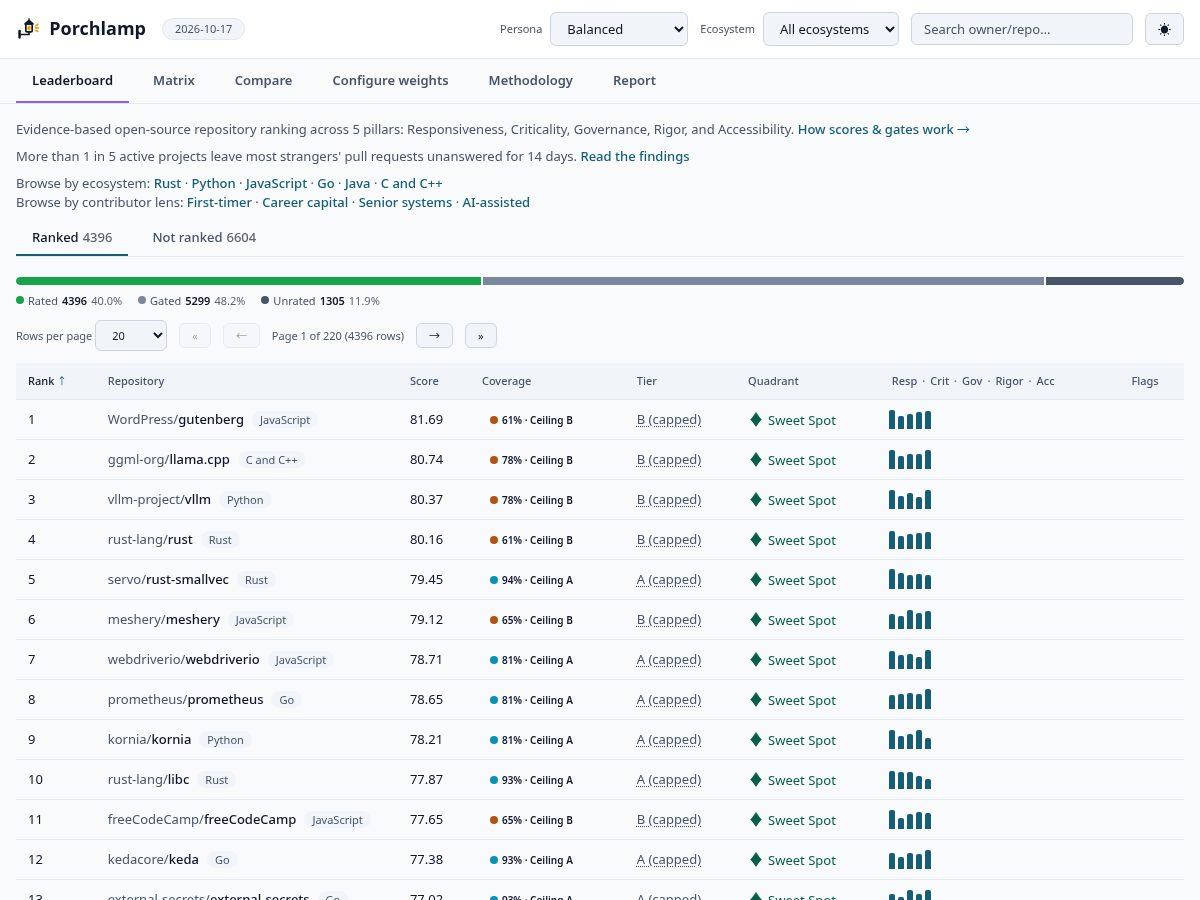Open WordPress/gutenberg repository row

click(600, 420)
